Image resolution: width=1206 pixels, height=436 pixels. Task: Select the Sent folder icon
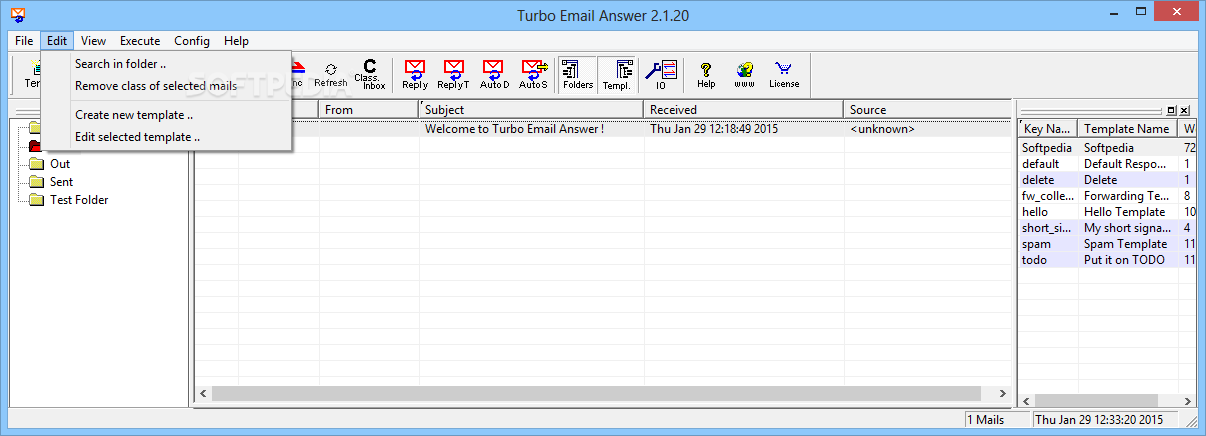click(x=37, y=182)
